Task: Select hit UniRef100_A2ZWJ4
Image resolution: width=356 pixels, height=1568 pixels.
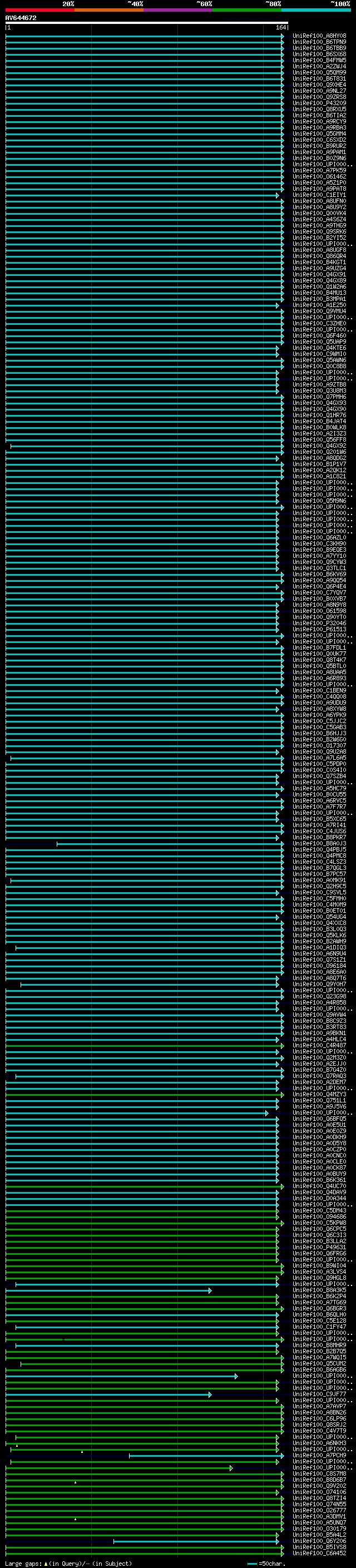Action: coord(319,66)
